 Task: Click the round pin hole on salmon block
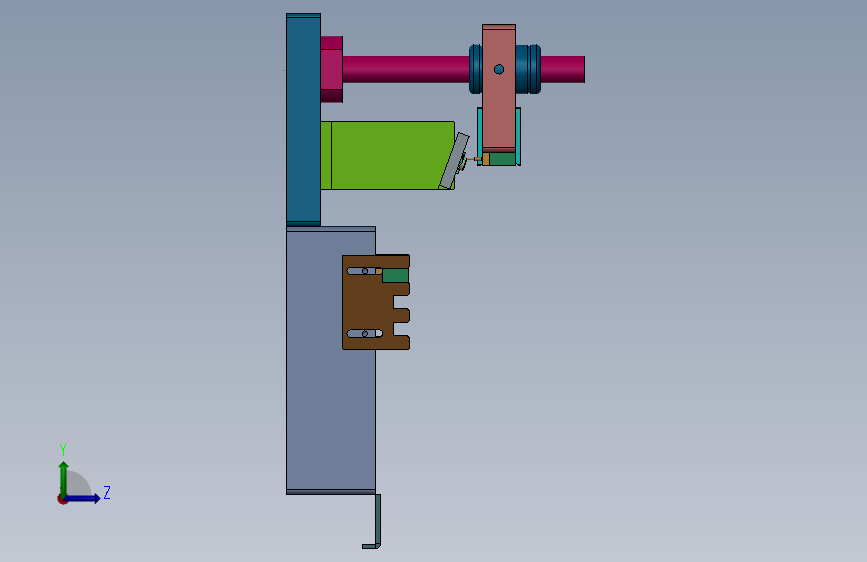point(499,69)
